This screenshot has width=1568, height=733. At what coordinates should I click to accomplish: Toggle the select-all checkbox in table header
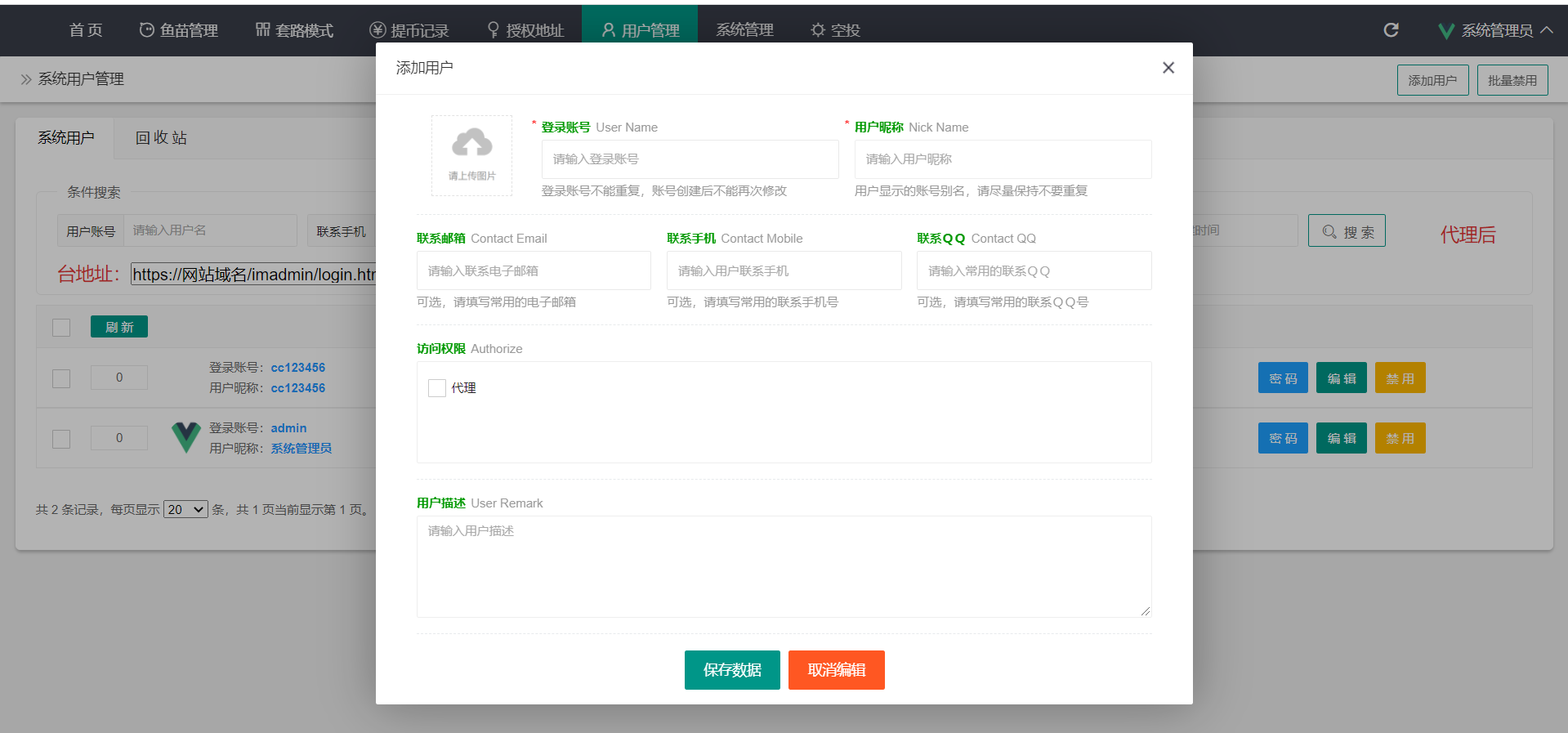coord(61,328)
